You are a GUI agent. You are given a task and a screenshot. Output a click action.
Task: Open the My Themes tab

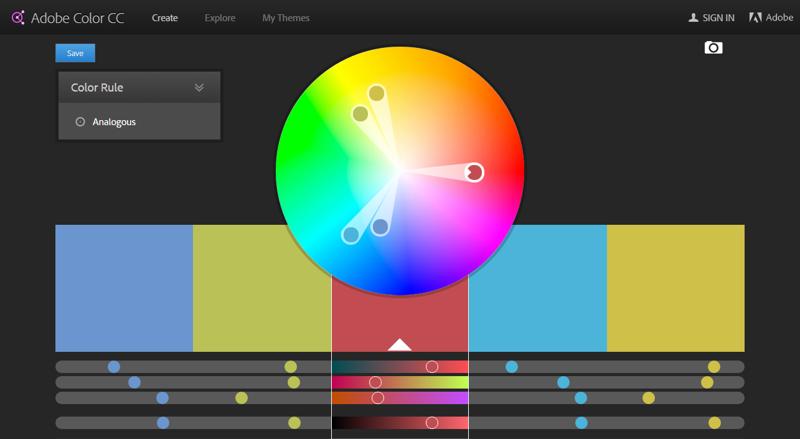pos(286,18)
